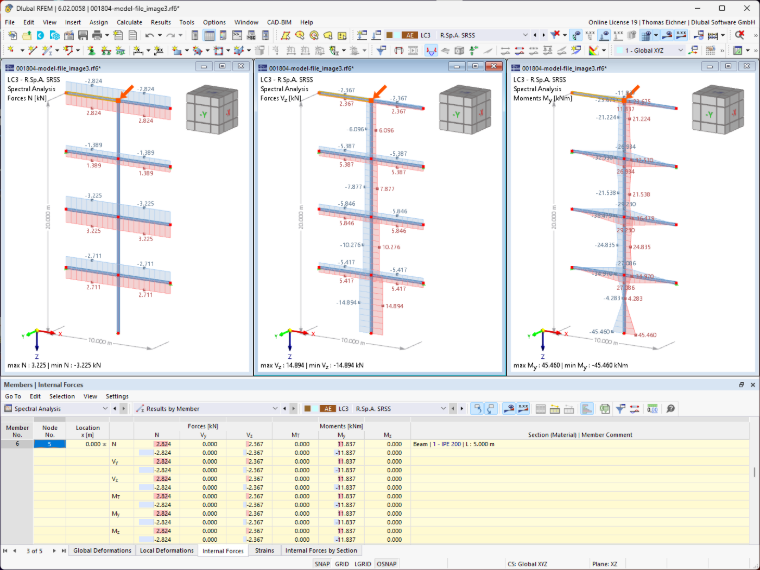
Task: Click the search icon in results table toolbar
Action: [670, 409]
